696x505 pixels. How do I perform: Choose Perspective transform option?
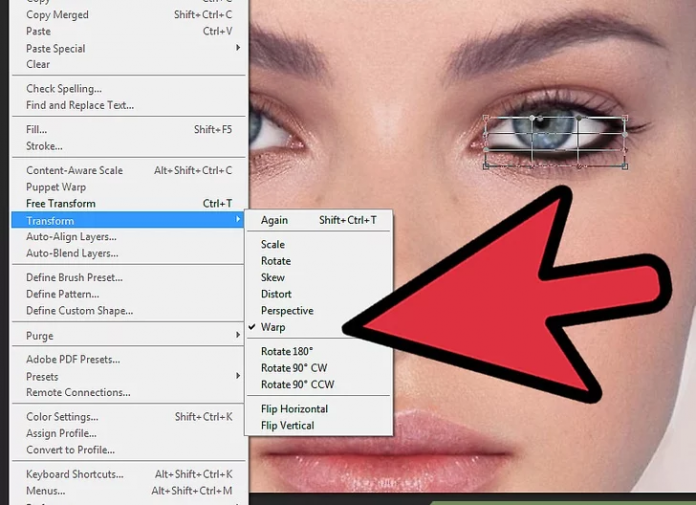(x=287, y=311)
